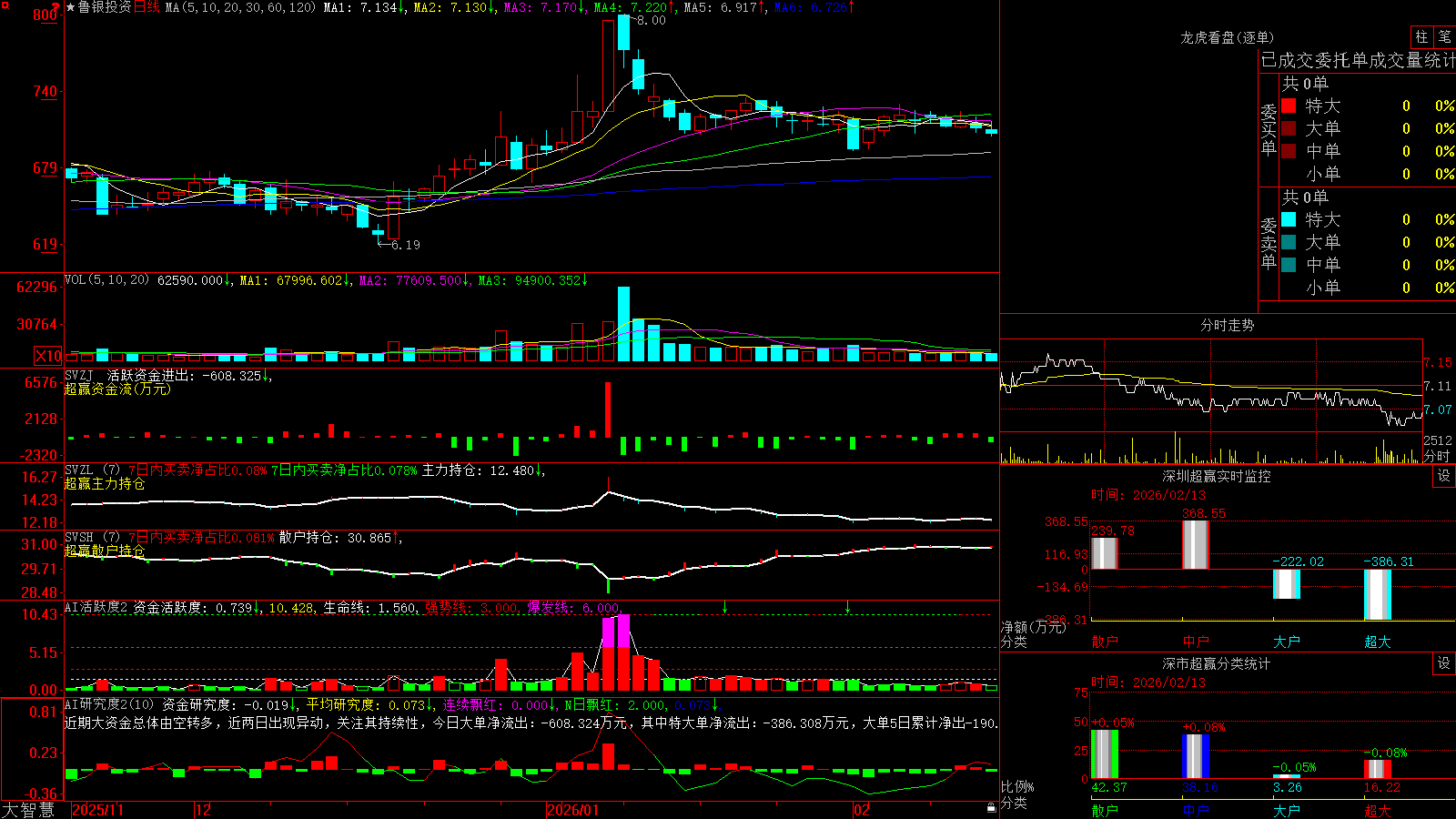Click the 2026/01 timeline date marker
This screenshot has height=819, width=1456.
(x=572, y=810)
